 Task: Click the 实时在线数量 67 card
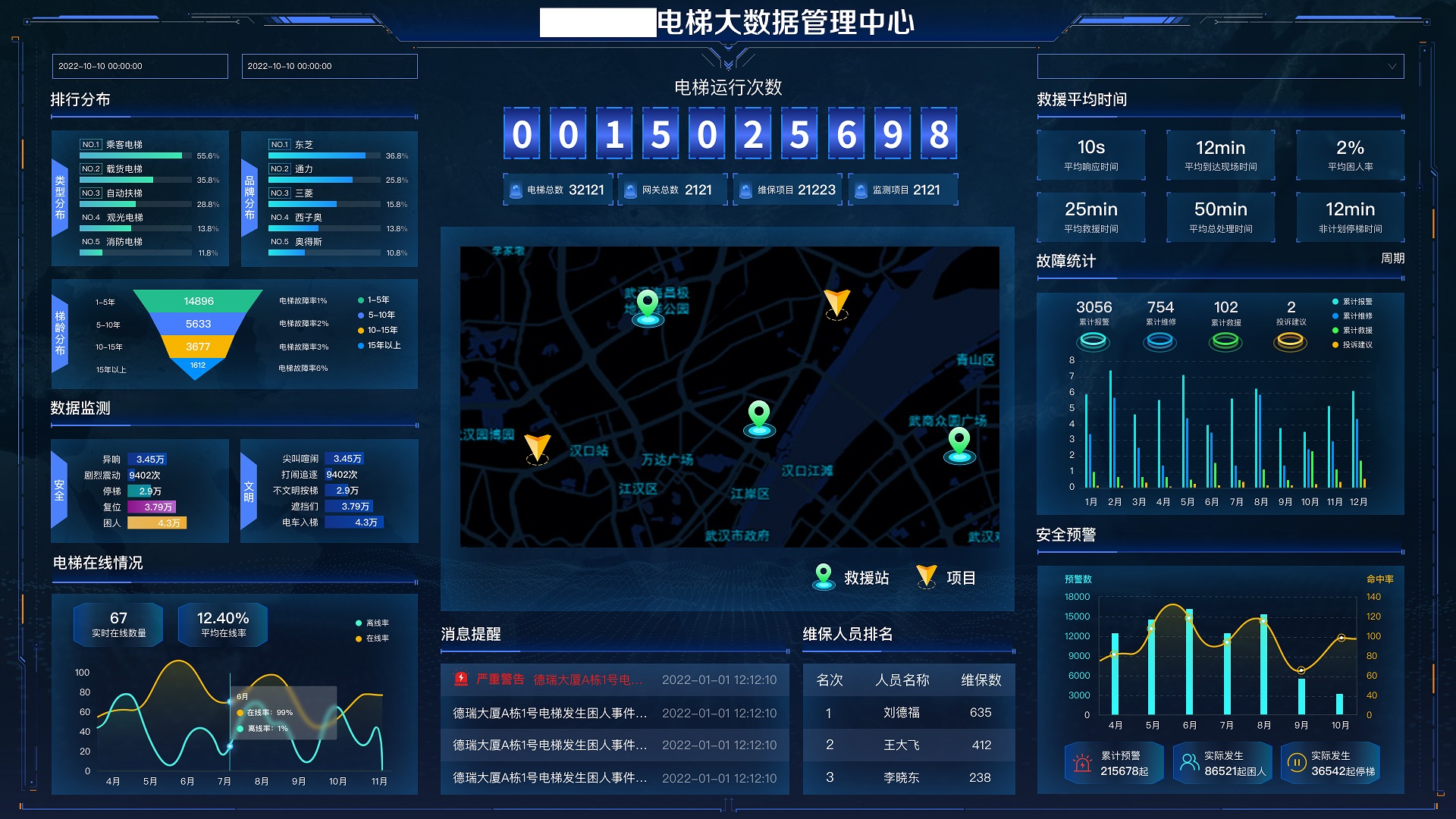click(118, 625)
